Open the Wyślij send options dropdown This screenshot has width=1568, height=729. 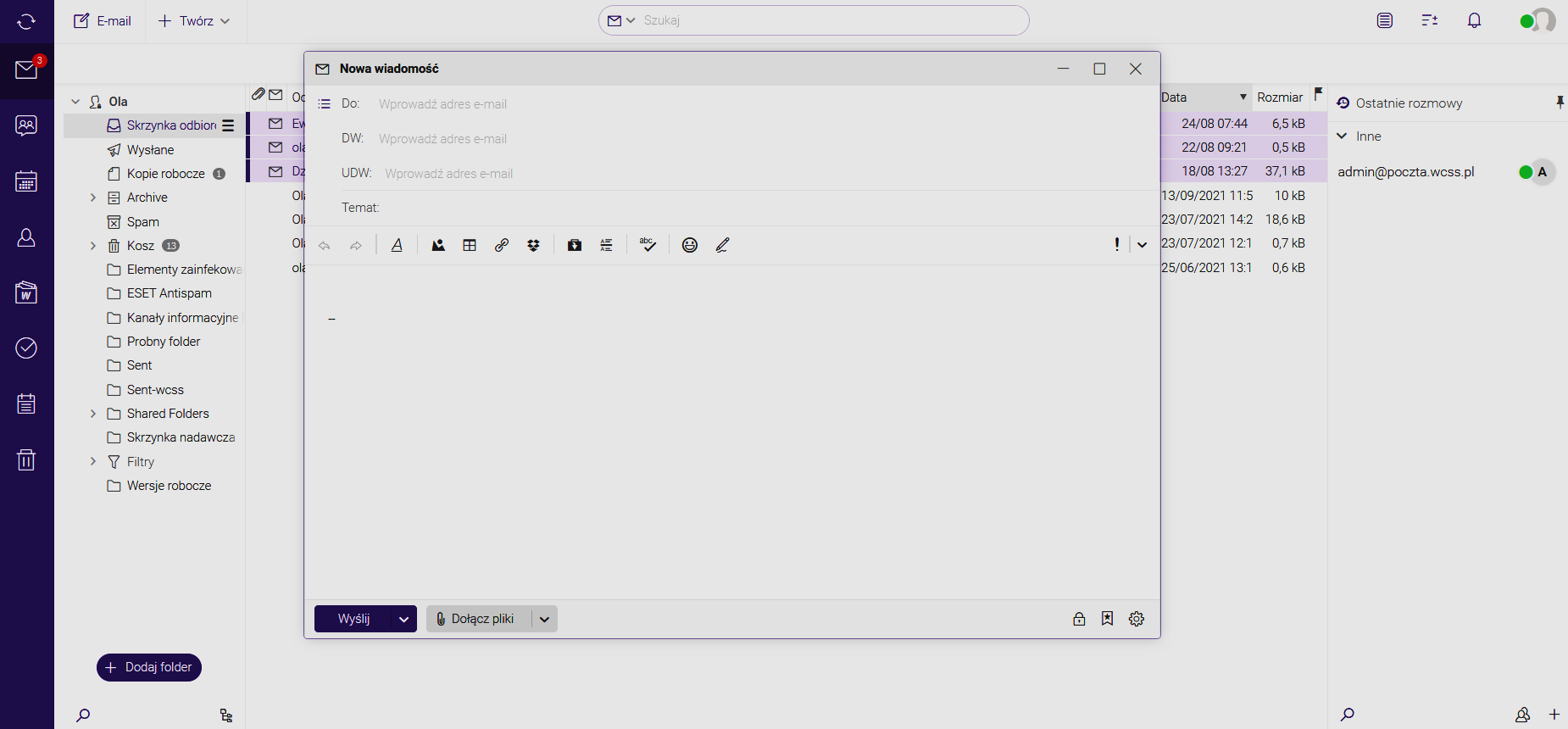pos(404,619)
